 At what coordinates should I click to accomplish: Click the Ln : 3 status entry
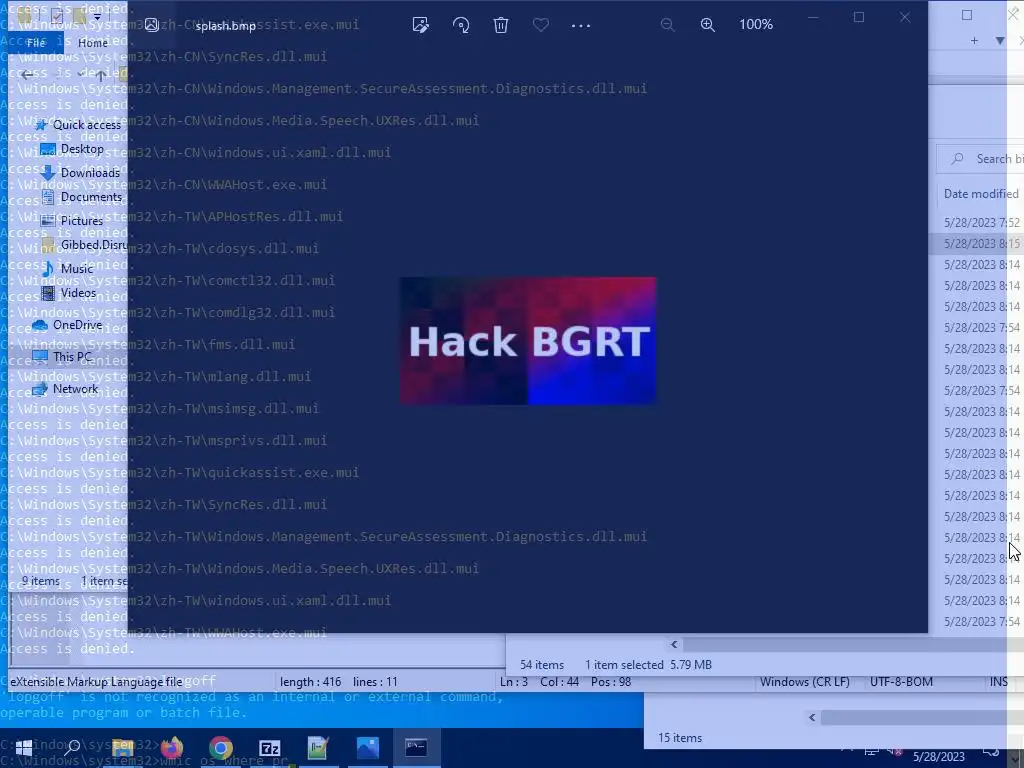click(x=514, y=682)
